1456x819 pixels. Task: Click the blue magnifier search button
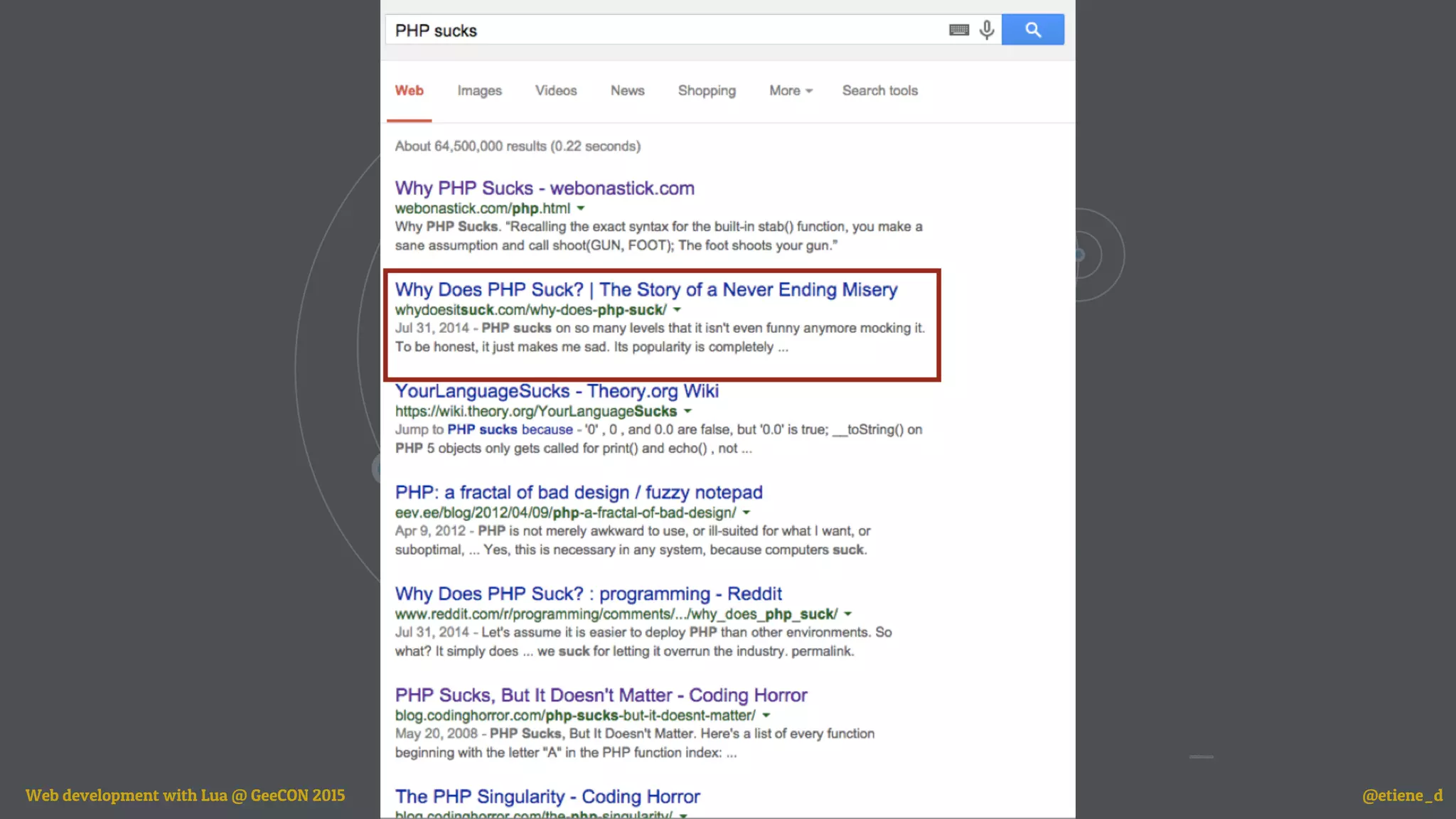coord(1032,30)
